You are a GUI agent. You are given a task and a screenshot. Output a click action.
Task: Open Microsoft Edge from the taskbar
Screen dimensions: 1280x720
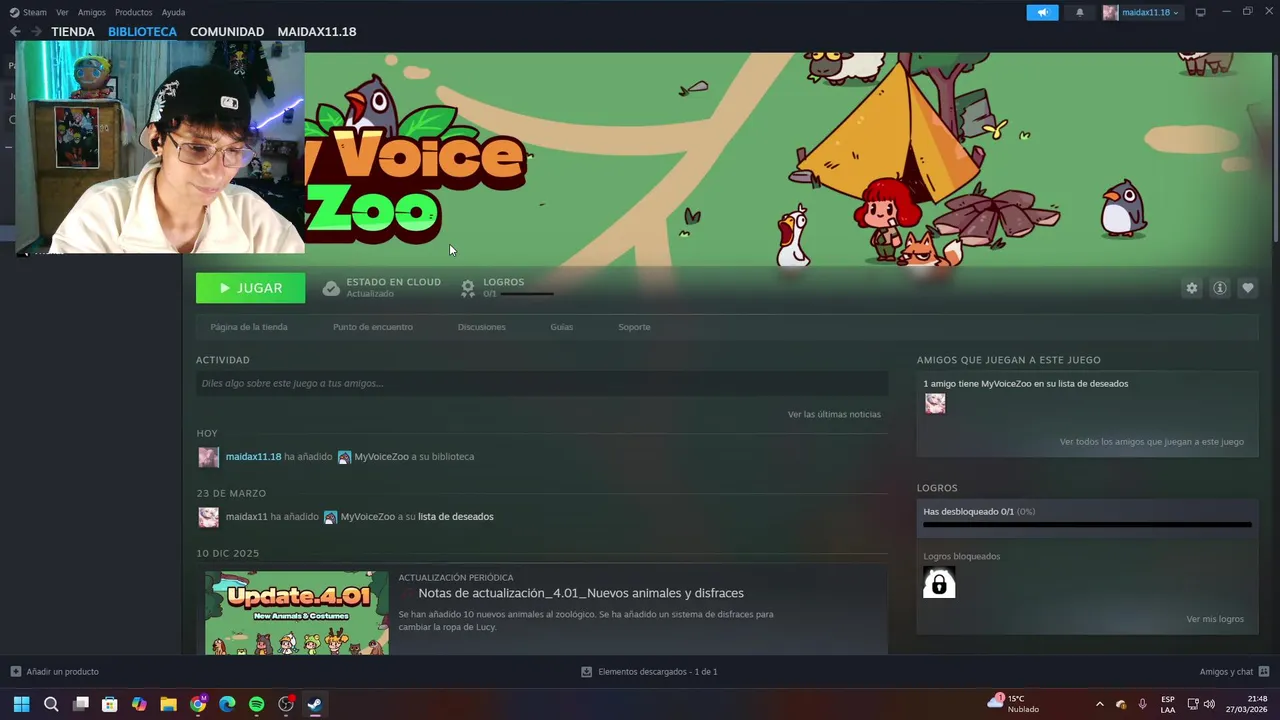point(227,704)
